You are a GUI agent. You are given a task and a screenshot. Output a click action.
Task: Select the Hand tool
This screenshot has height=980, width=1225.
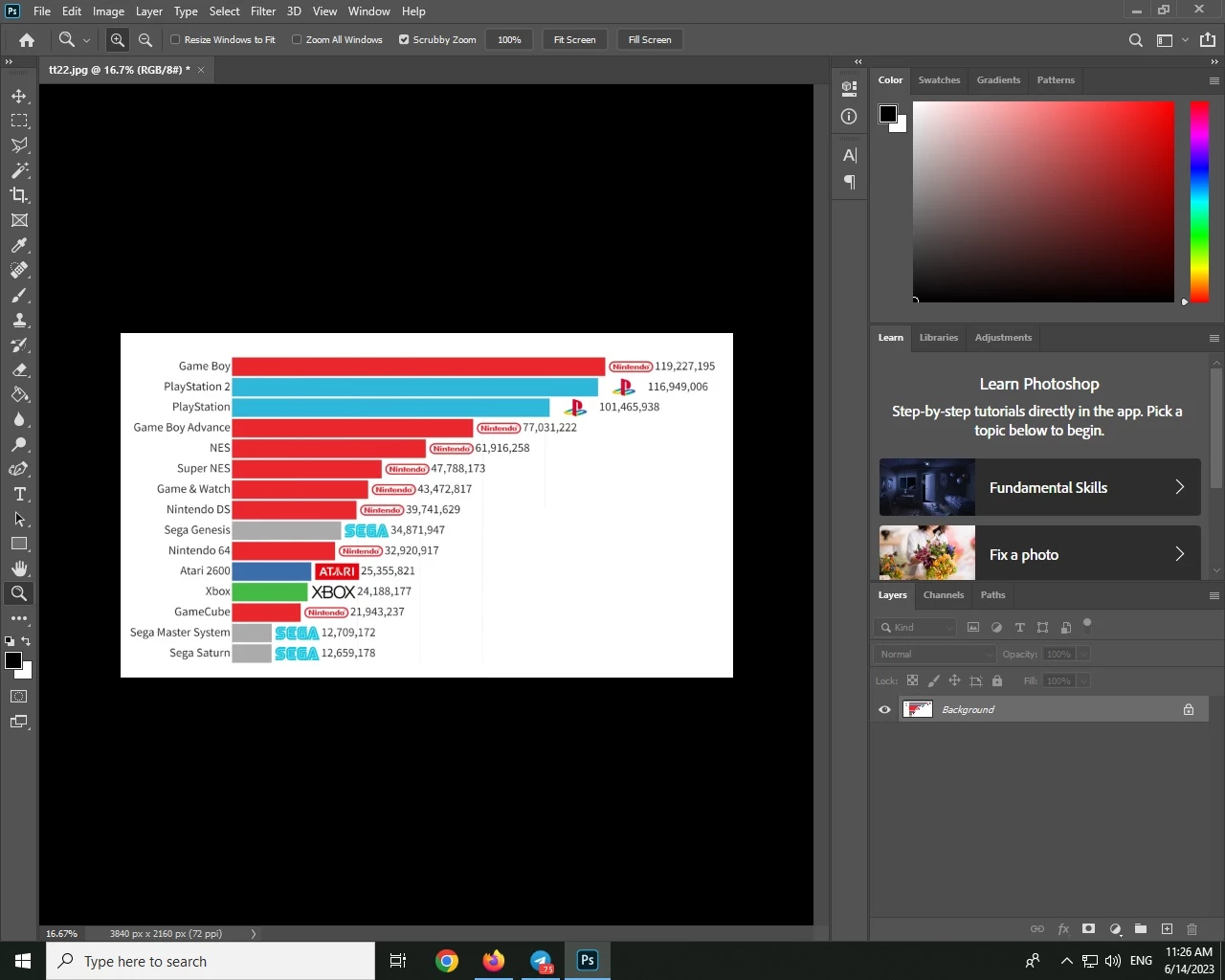click(x=19, y=568)
